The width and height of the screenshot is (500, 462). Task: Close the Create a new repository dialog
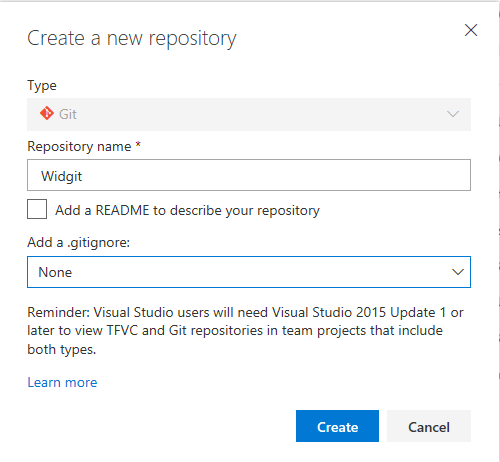(471, 30)
